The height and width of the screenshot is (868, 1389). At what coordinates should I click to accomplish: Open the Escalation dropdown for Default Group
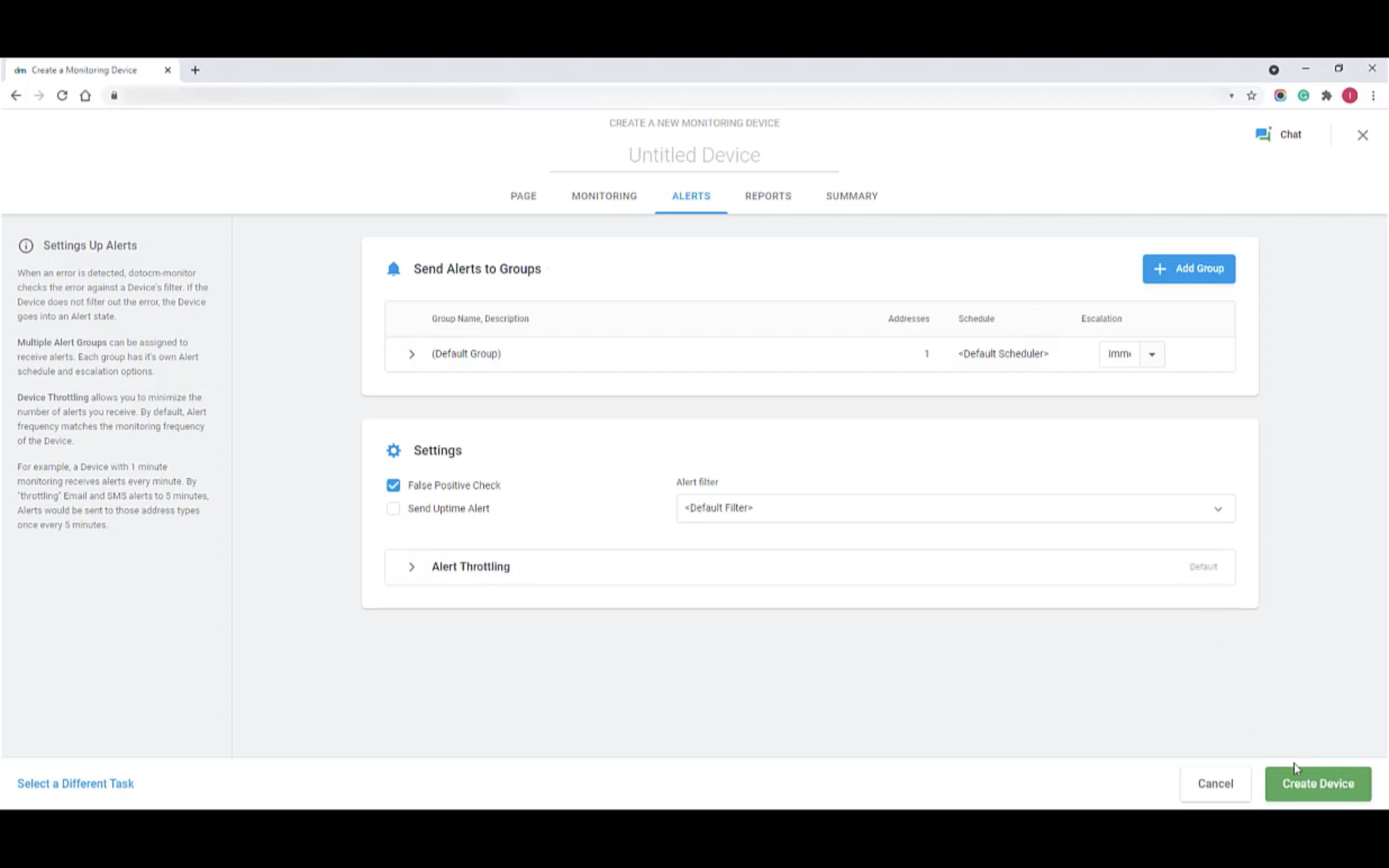[x=1152, y=353]
